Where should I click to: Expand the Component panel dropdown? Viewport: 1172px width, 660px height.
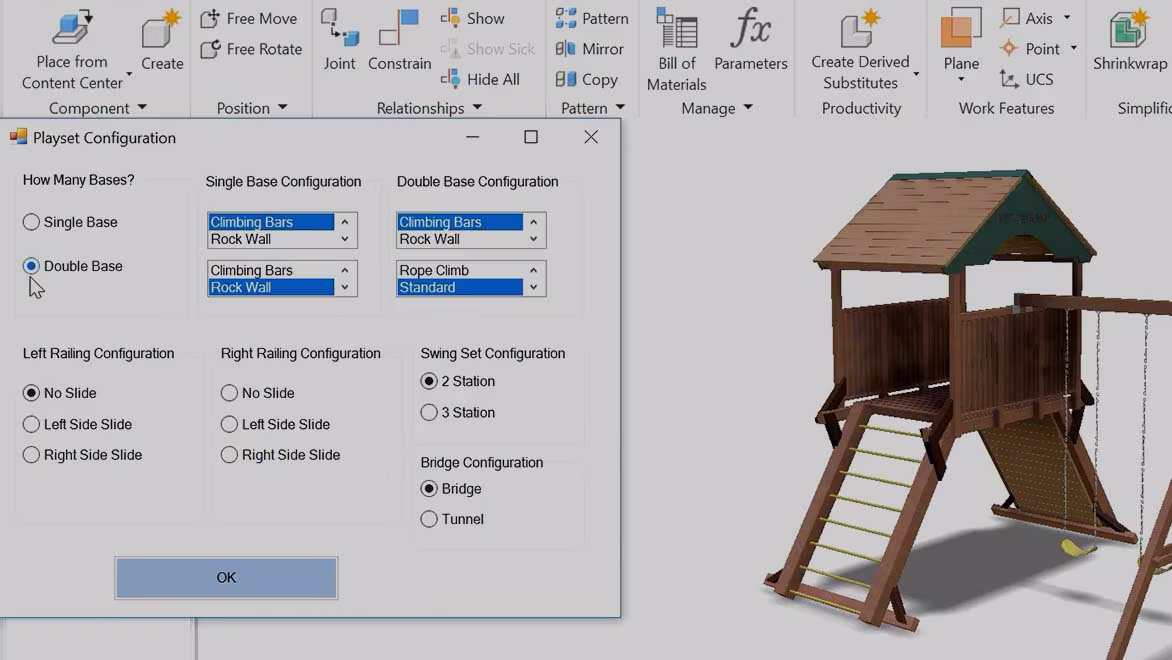point(142,108)
